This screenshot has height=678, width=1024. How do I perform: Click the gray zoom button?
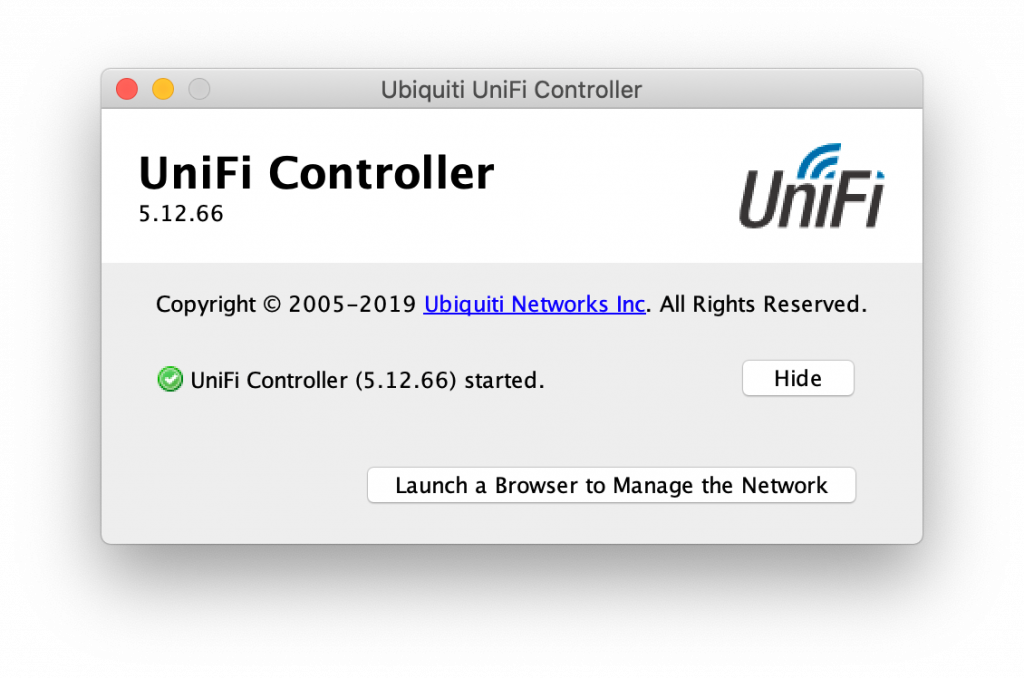click(x=198, y=88)
